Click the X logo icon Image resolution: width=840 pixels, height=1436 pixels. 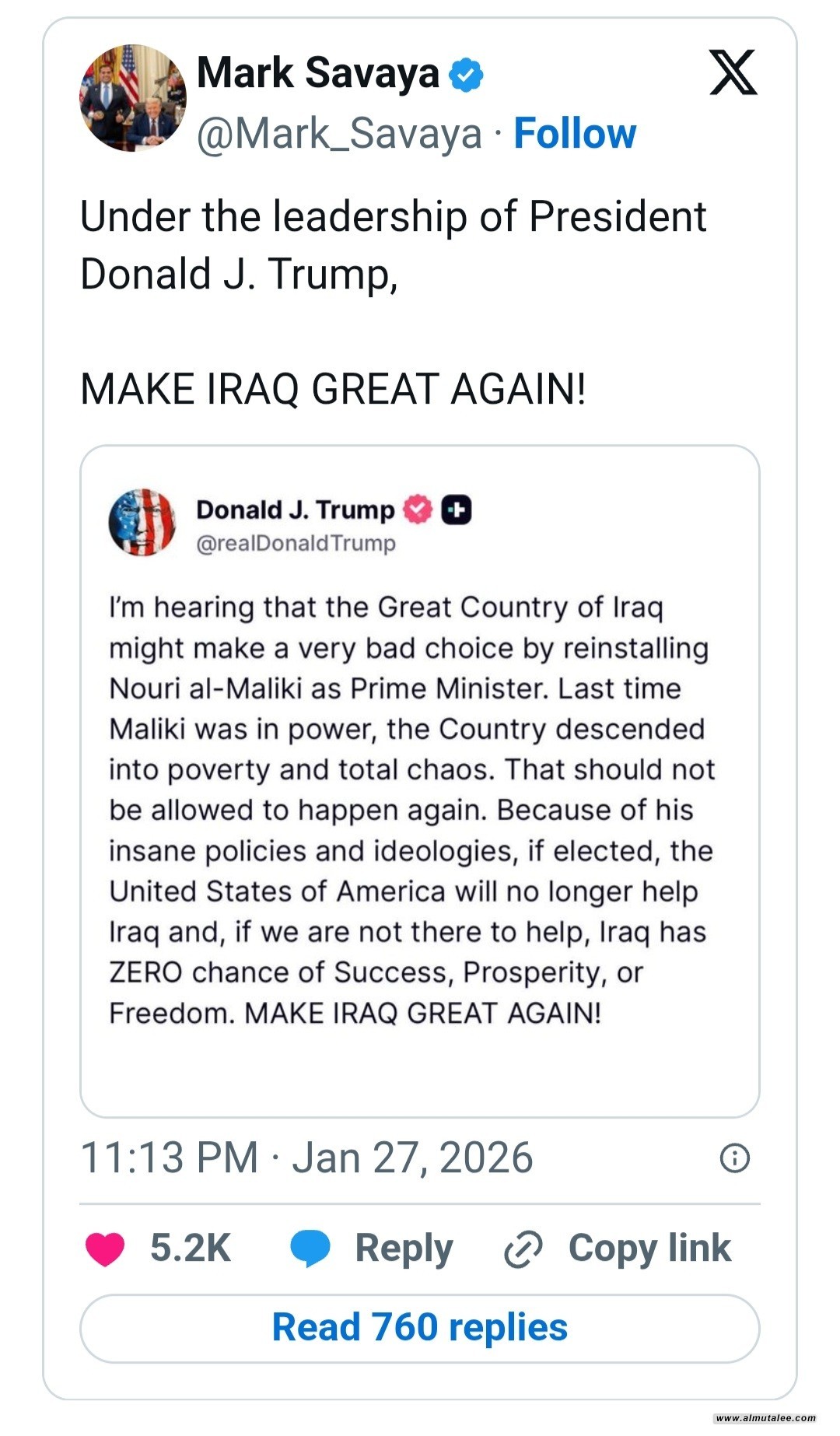(x=733, y=72)
